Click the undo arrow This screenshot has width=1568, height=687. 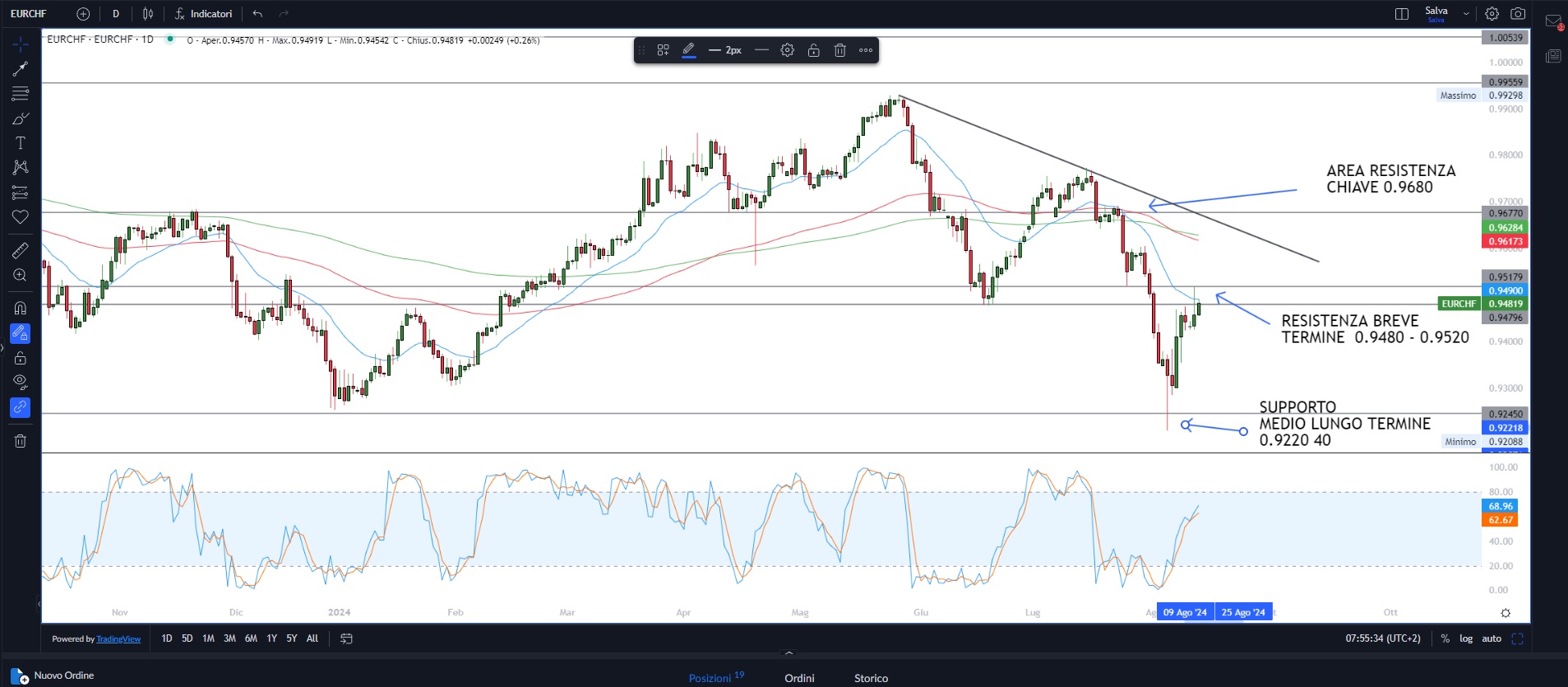[257, 14]
